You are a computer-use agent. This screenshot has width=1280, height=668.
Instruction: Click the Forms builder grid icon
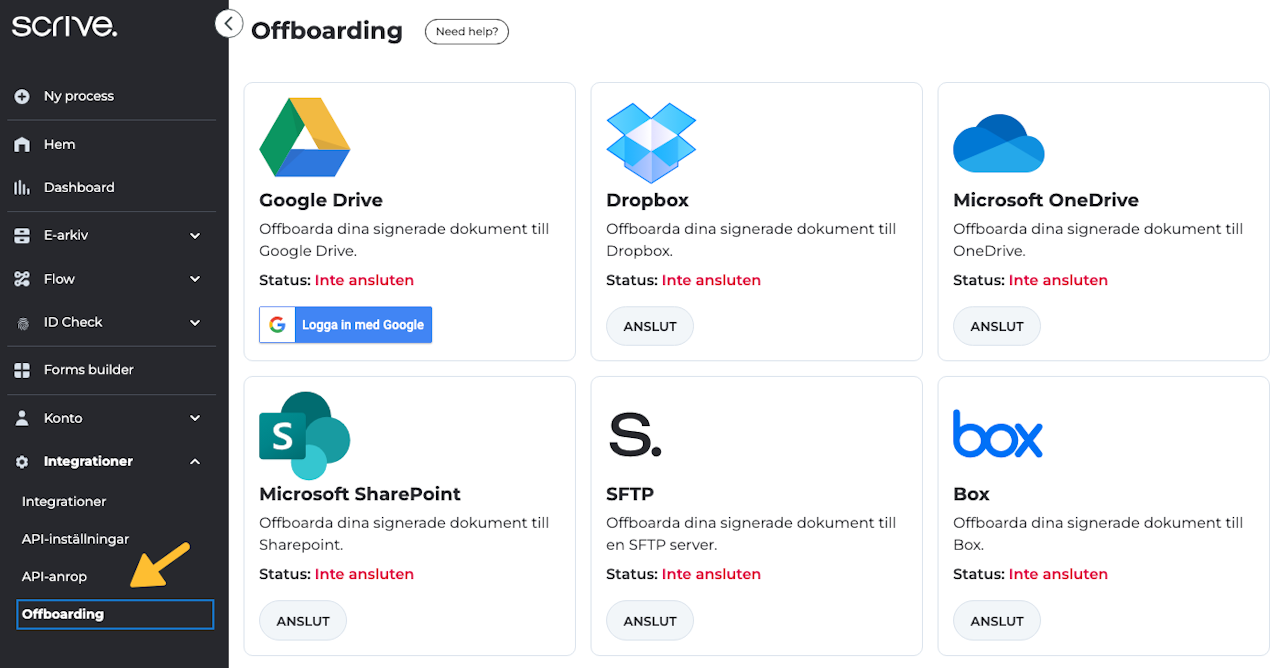coord(22,371)
